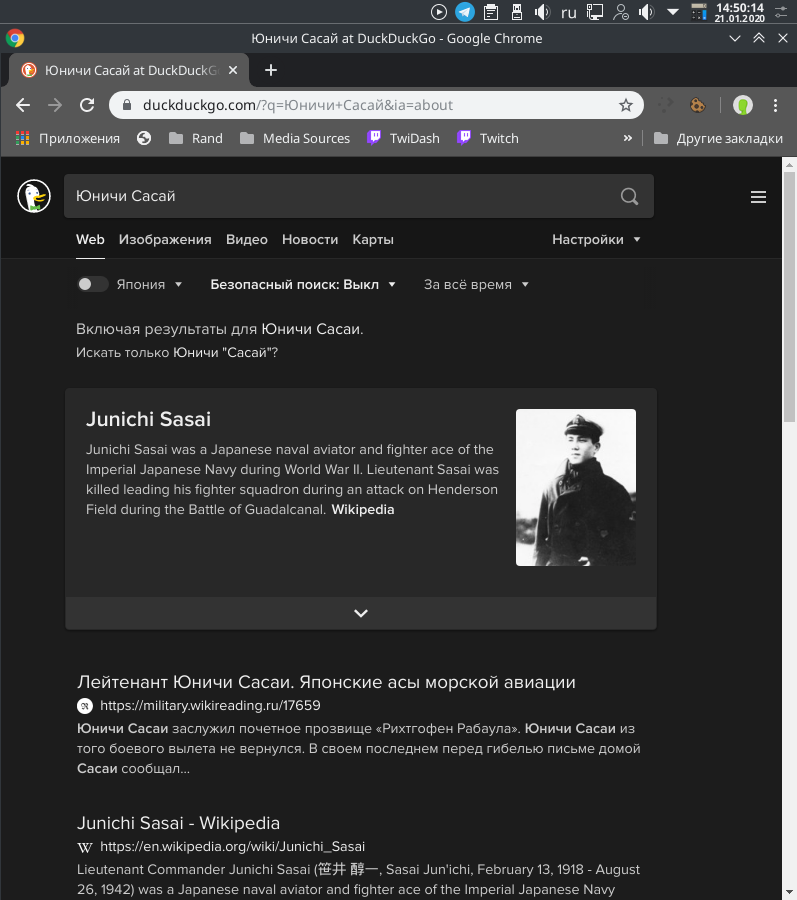Click Искать только Юничи "Сасай" link
This screenshot has width=797, height=900.
coord(177,352)
